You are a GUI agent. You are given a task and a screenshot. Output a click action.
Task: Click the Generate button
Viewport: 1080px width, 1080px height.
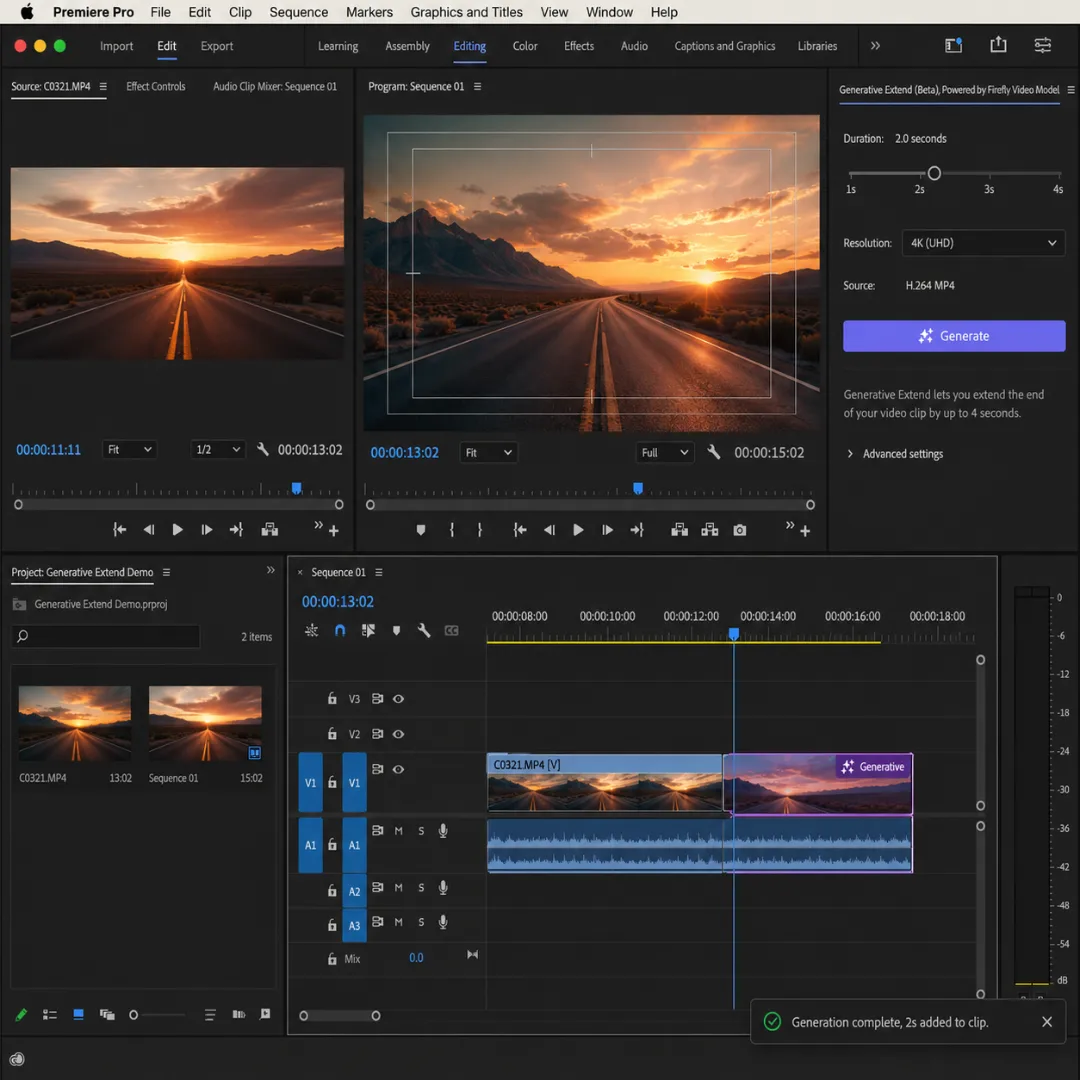tap(954, 336)
